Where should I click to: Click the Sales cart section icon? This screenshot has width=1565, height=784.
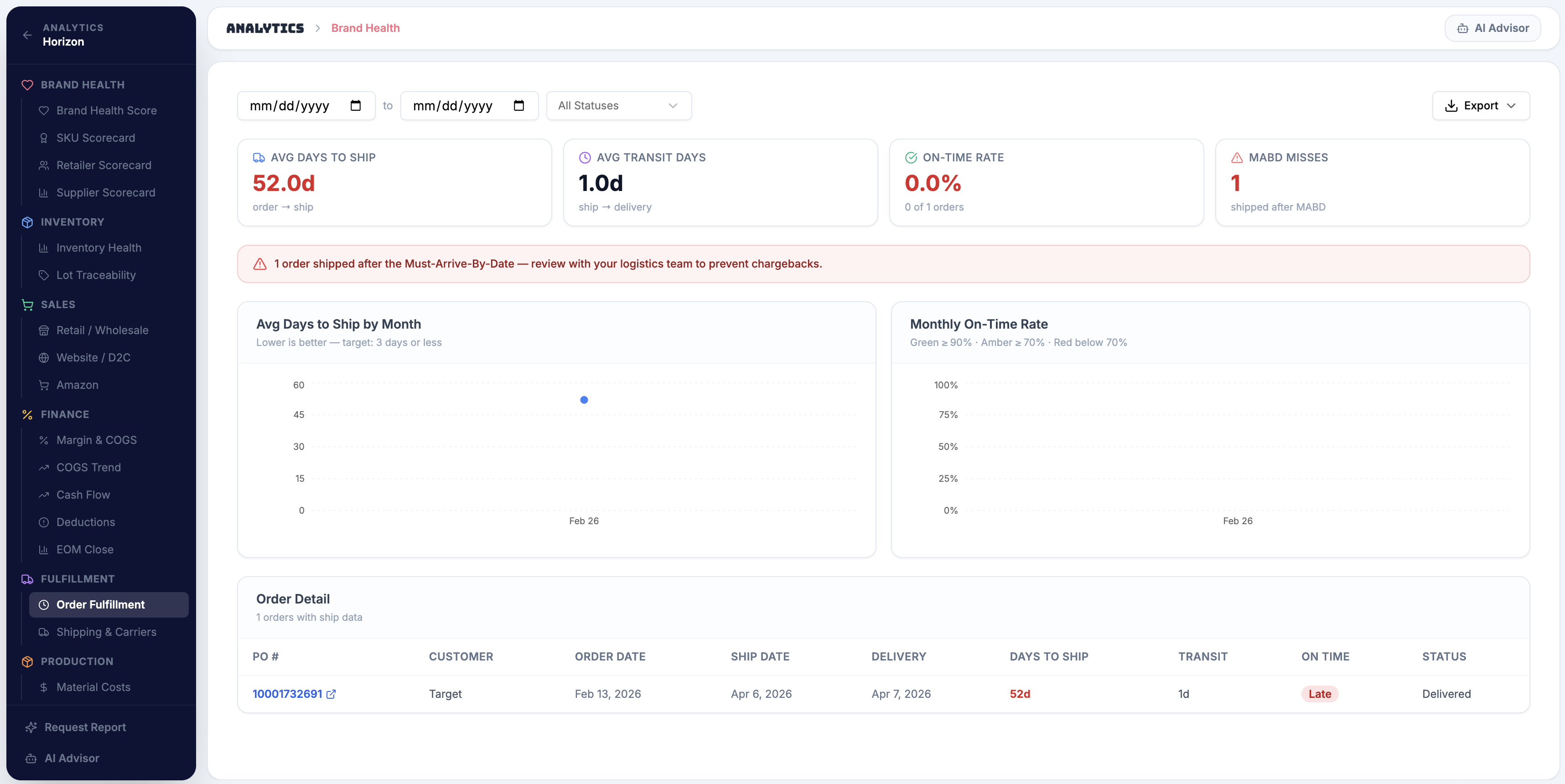(27, 305)
